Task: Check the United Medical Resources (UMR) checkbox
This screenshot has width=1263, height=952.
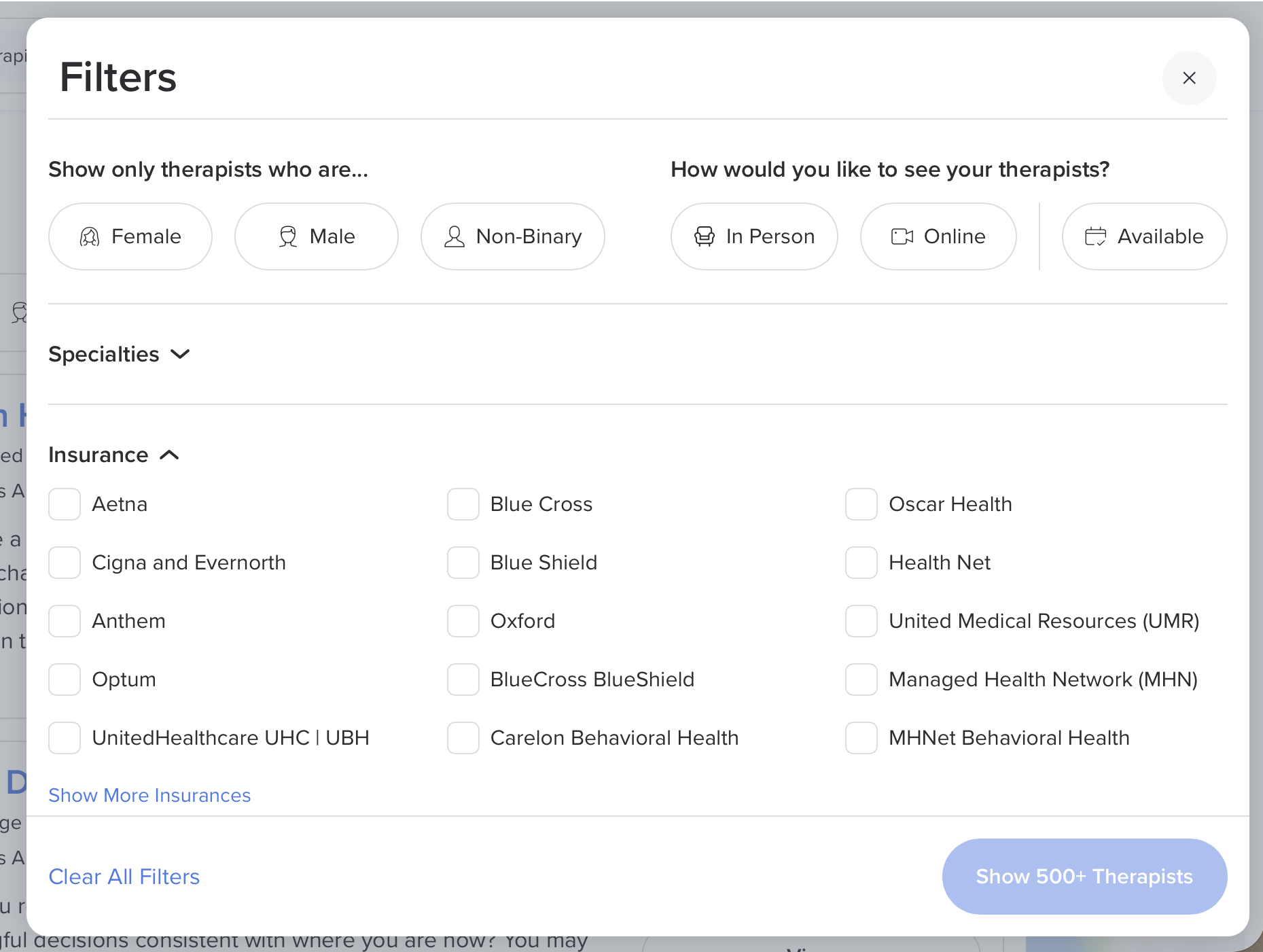Action: (861, 621)
